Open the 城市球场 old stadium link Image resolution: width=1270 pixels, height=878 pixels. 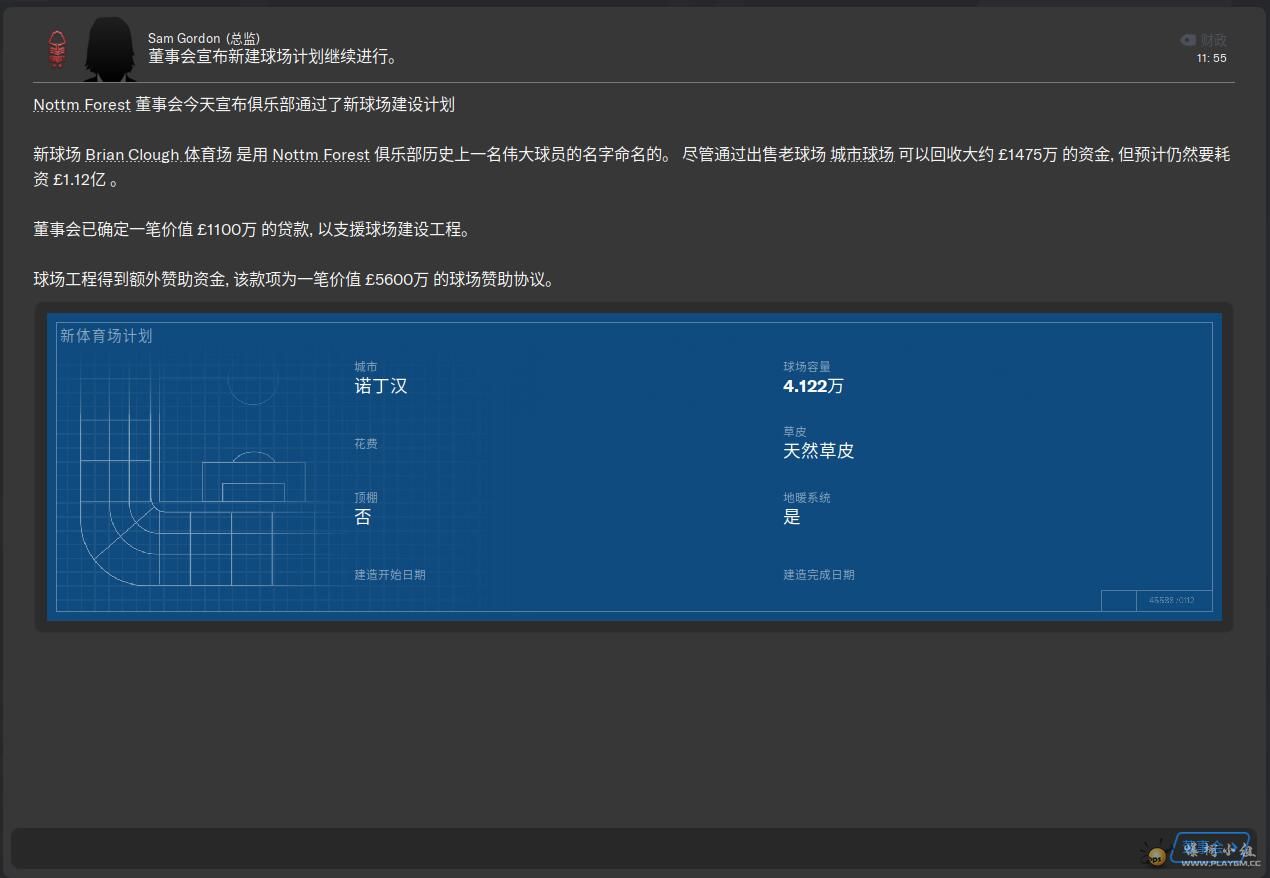point(862,155)
